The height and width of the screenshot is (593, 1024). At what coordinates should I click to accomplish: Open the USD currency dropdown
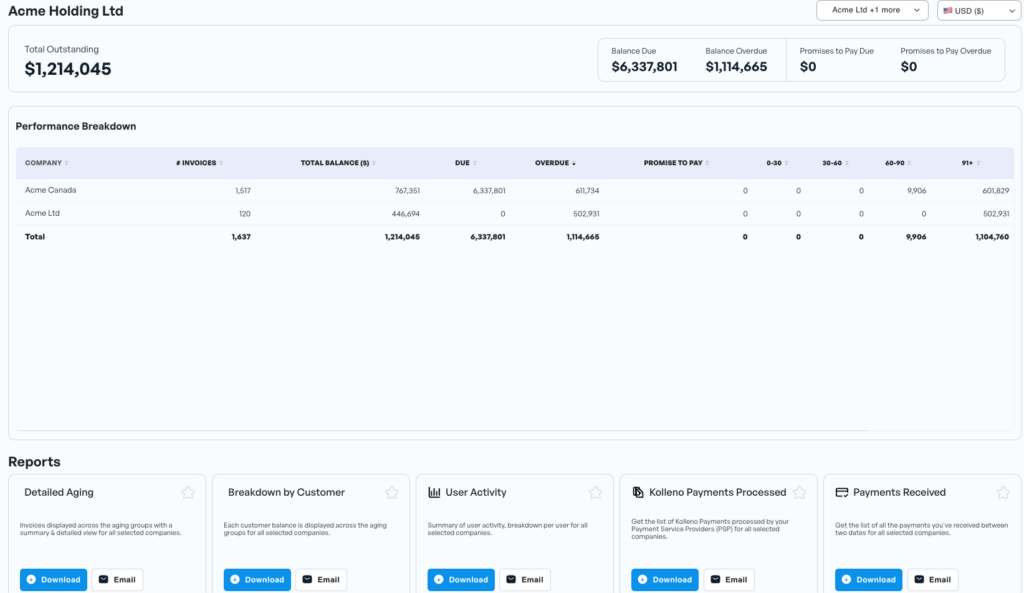coord(978,10)
